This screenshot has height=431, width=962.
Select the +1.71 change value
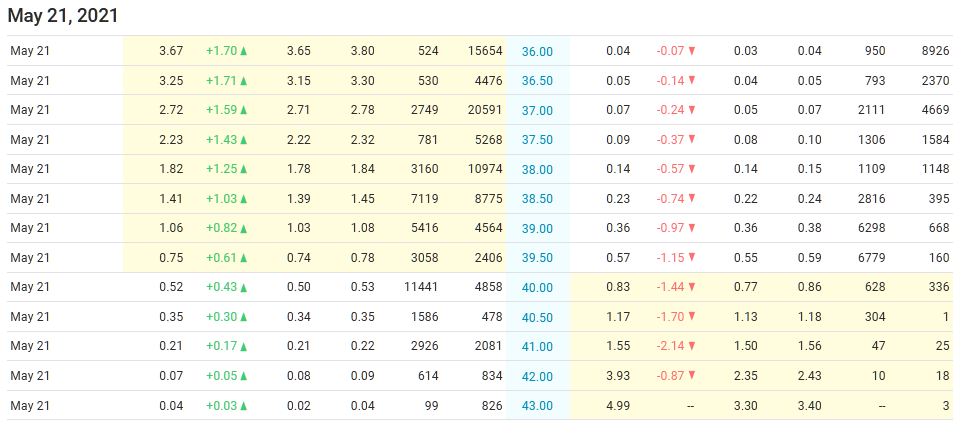point(221,80)
